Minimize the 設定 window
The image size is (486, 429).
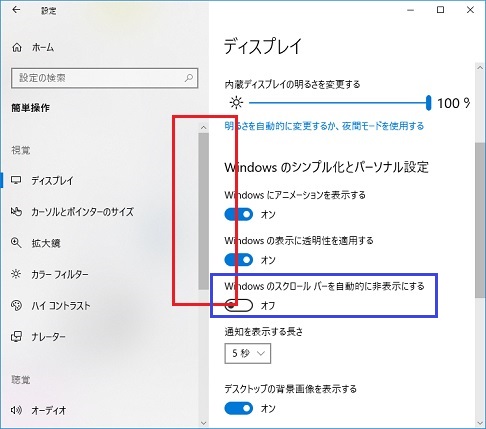point(410,10)
